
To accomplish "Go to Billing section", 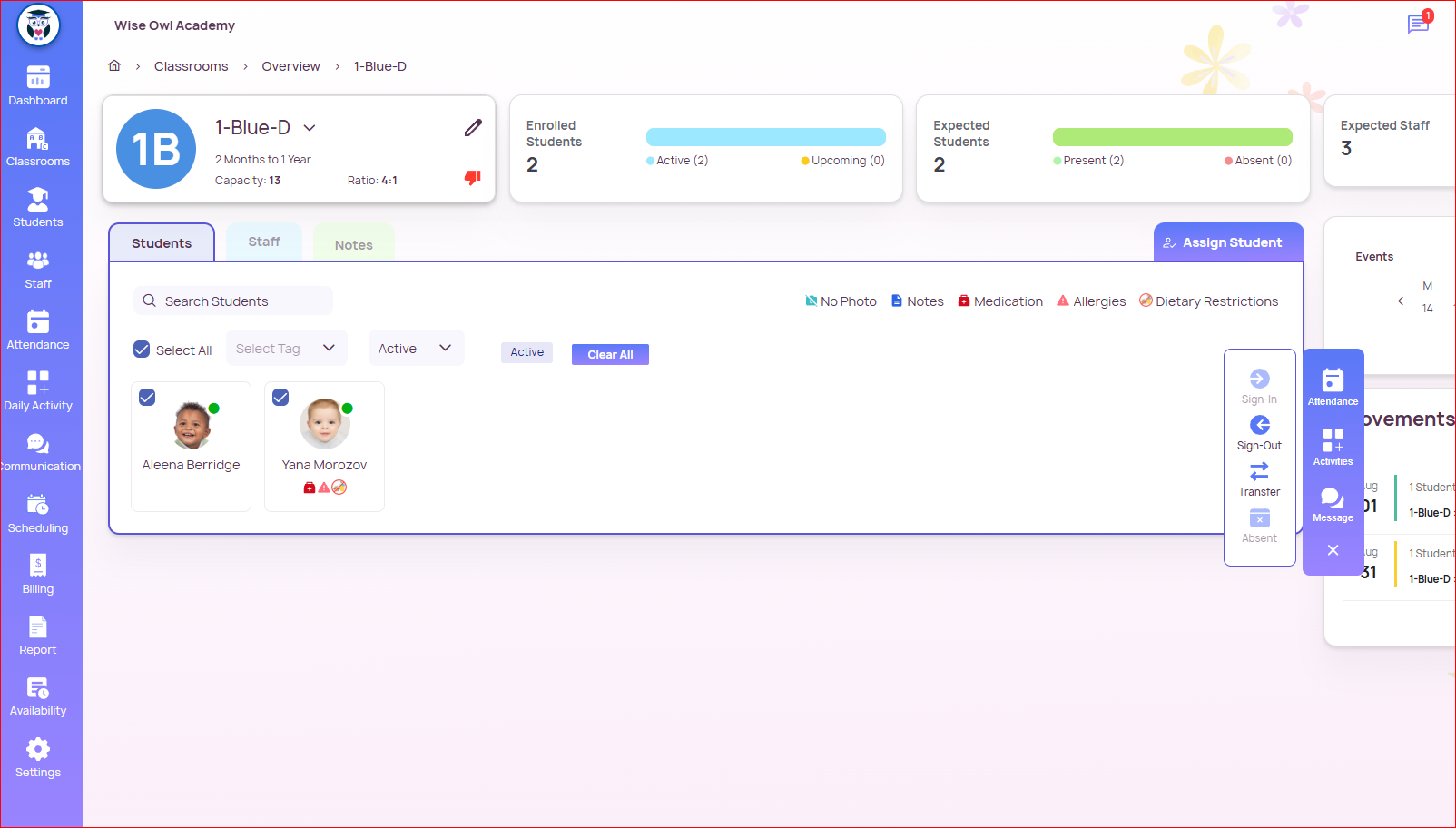I will coord(38,574).
